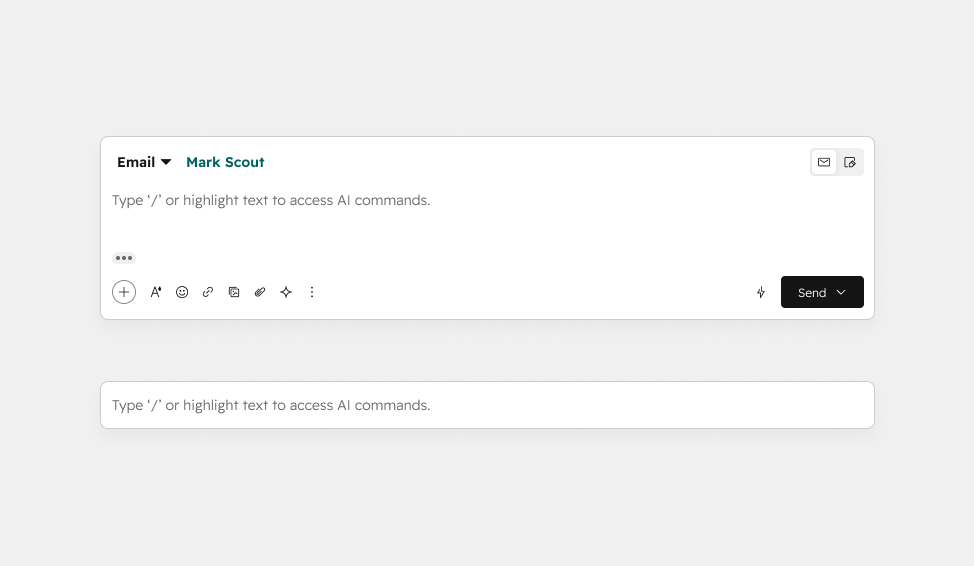Open the AI sparkle assistant
This screenshot has height=566, width=974.
pyautogui.click(x=286, y=292)
